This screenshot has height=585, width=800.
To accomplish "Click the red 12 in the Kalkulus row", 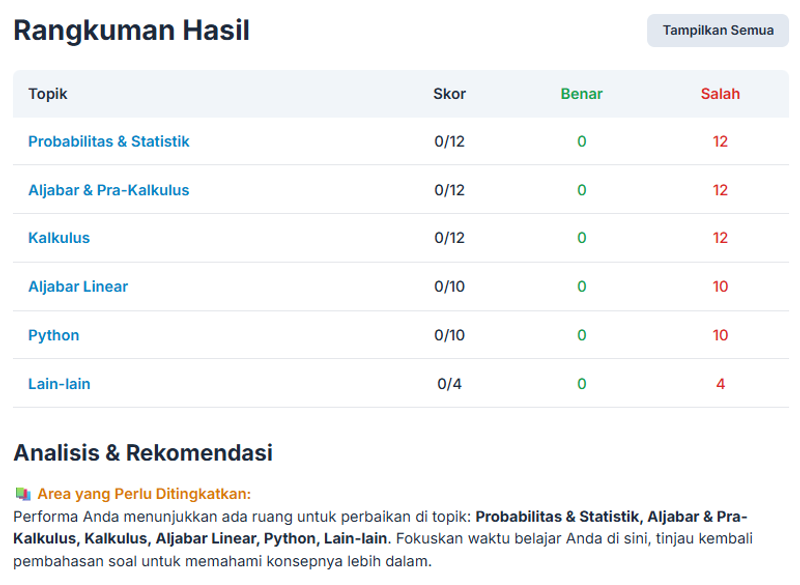I will (x=720, y=238).
